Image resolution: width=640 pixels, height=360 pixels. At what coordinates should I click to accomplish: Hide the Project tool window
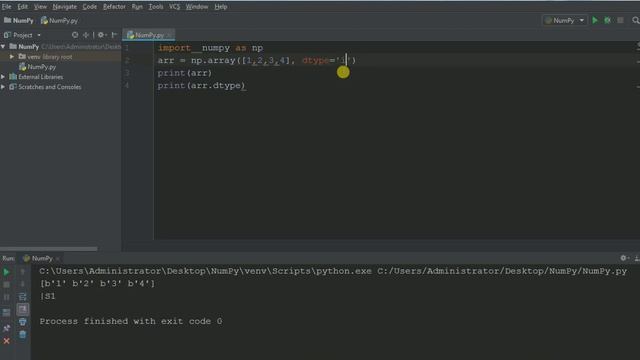click(x=114, y=35)
